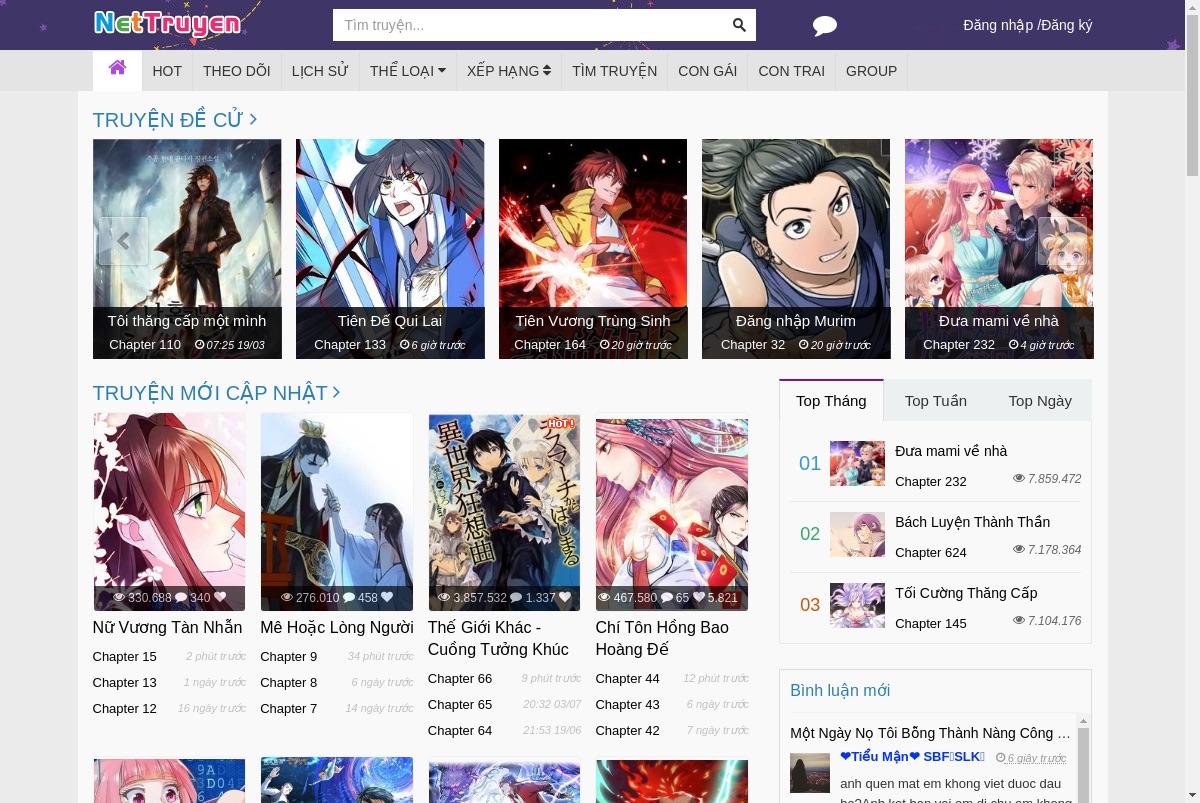Open Chapter 624 in top ranking

click(931, 552)
